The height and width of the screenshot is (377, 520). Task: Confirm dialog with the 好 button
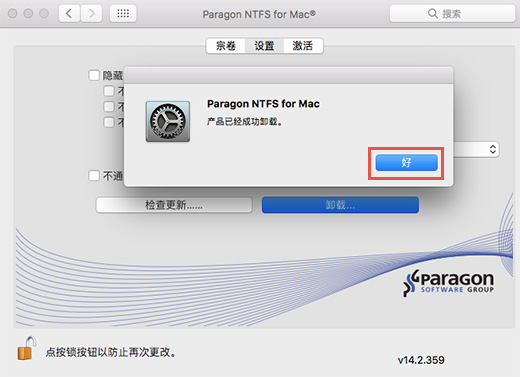(x=406, y=163)
